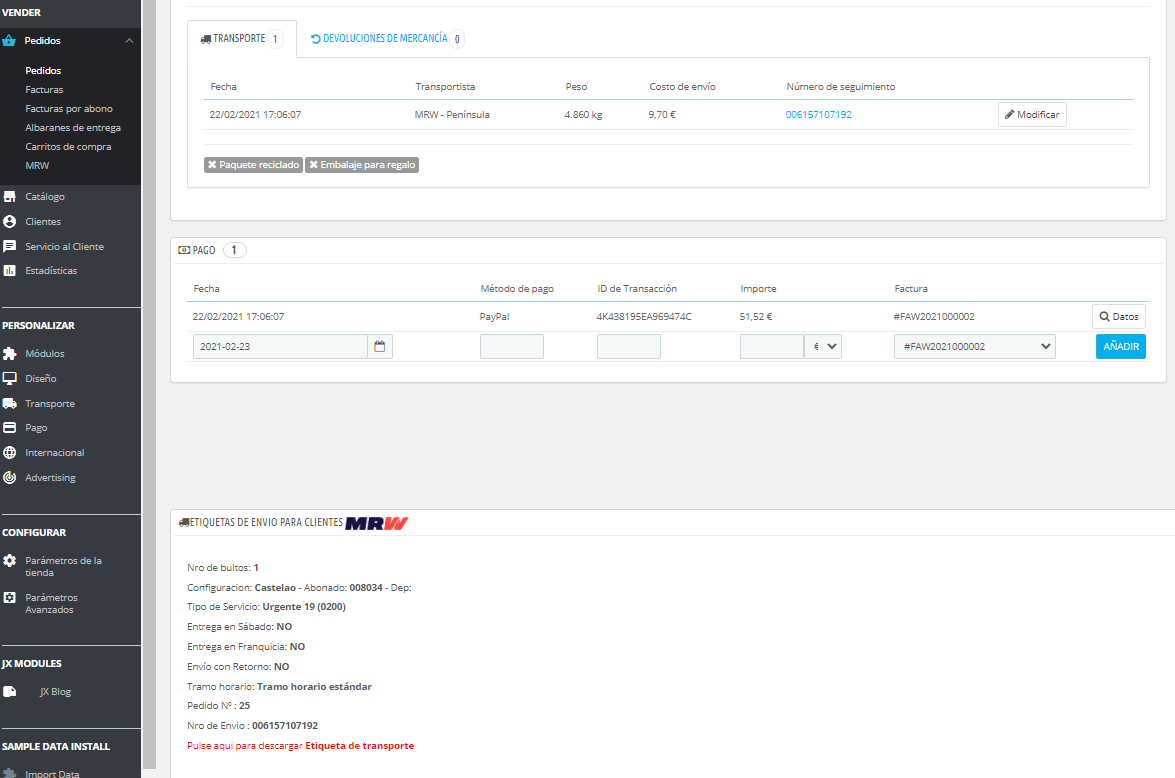Click the Servicio al Cliente chat icon
This screenshot has height=778, width=1175.
pos(9,247)
